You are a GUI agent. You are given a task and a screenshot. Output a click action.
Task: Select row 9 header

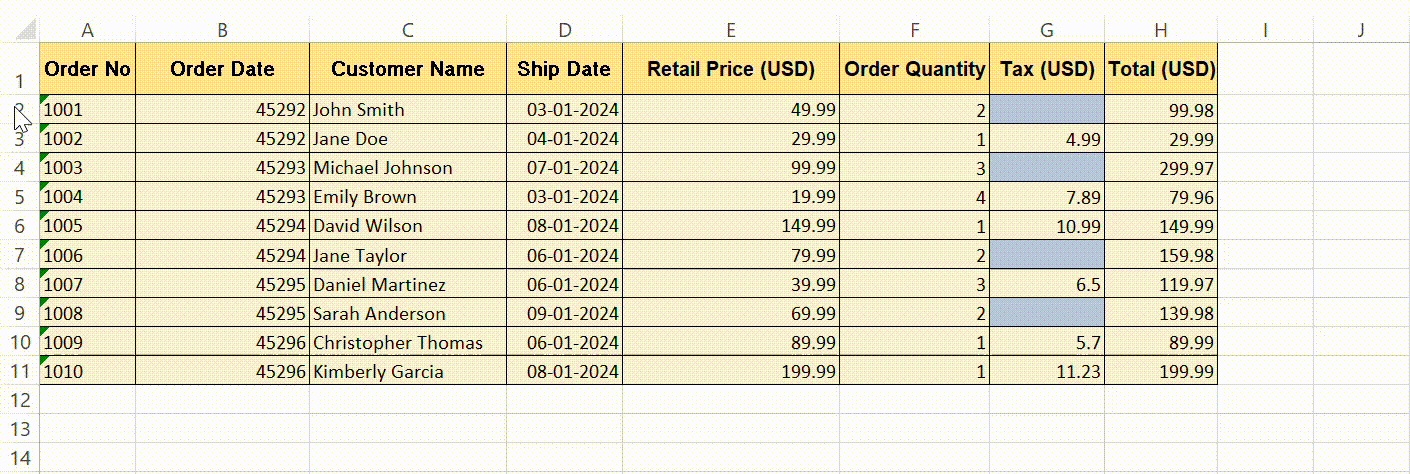pos(20,313)
